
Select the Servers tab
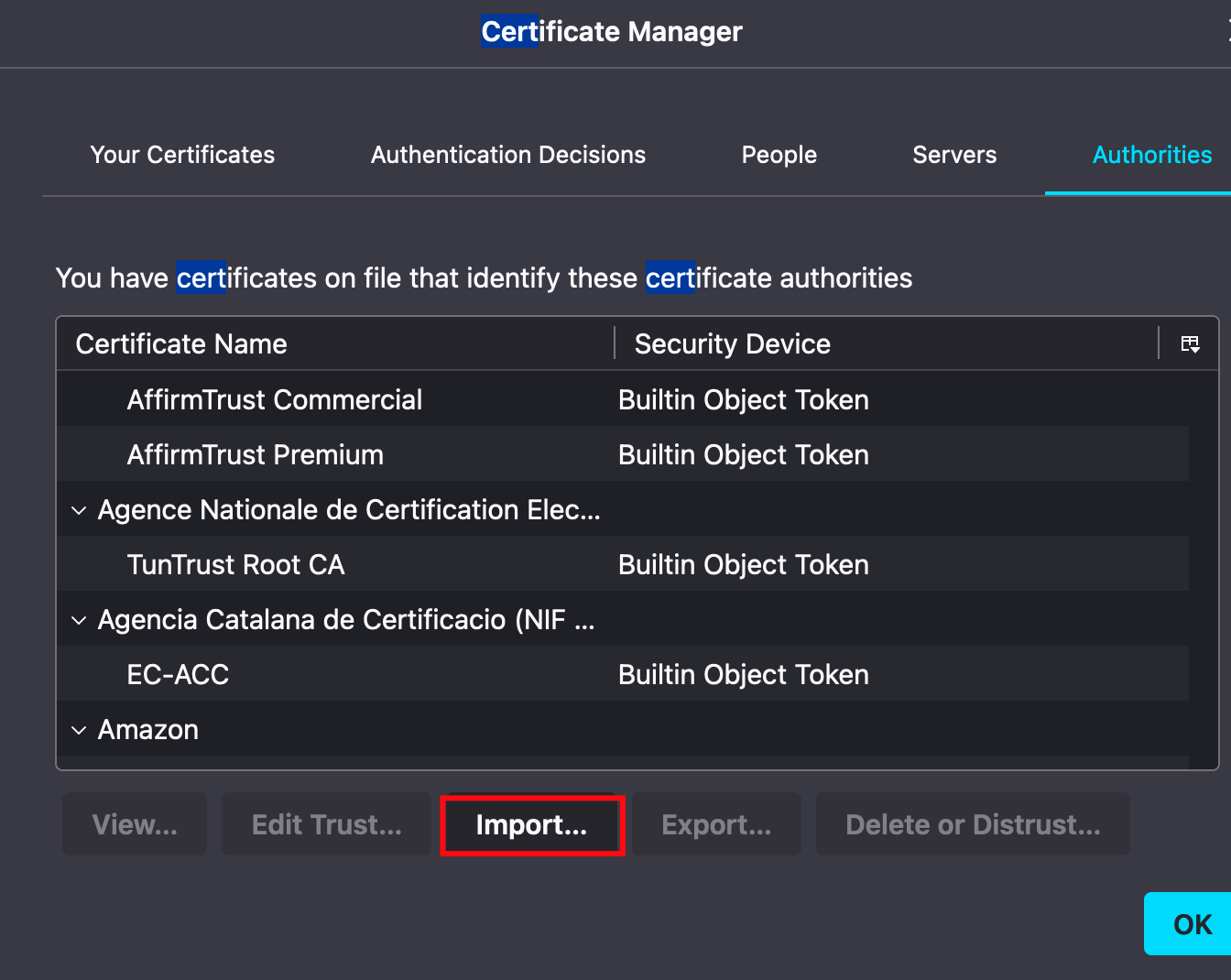[954, 155]
